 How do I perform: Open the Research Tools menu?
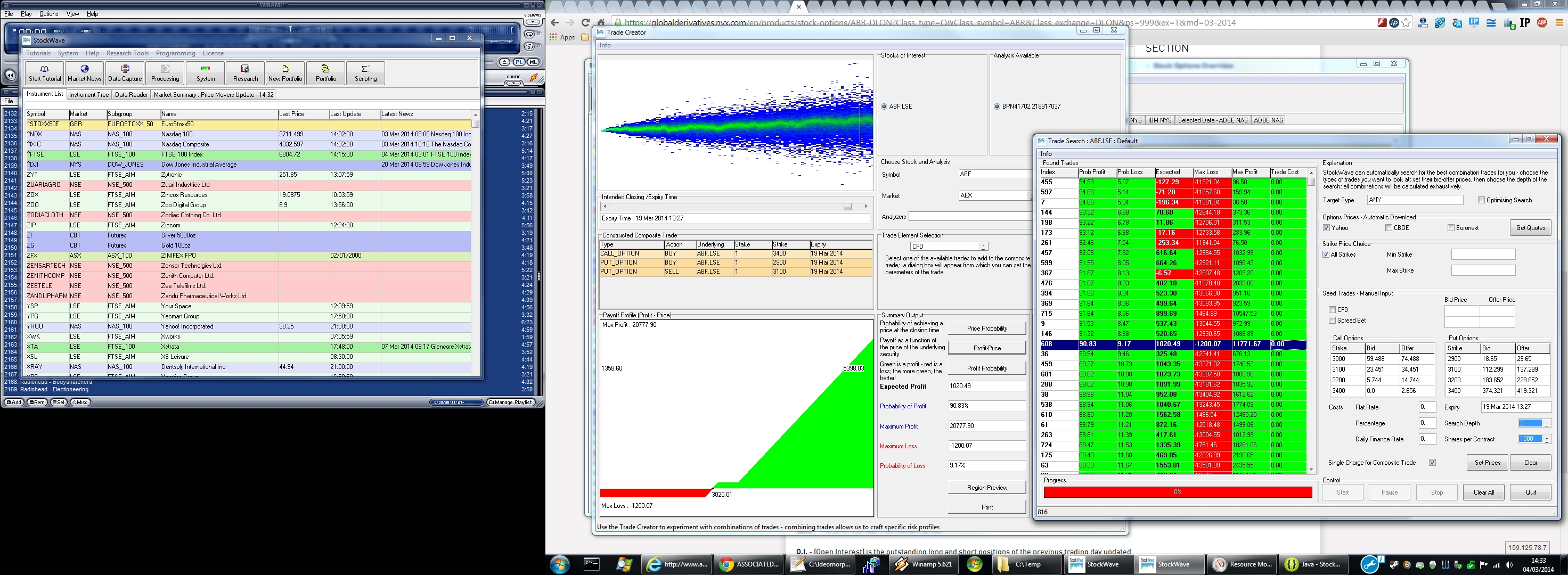click(x=127, y=54)
